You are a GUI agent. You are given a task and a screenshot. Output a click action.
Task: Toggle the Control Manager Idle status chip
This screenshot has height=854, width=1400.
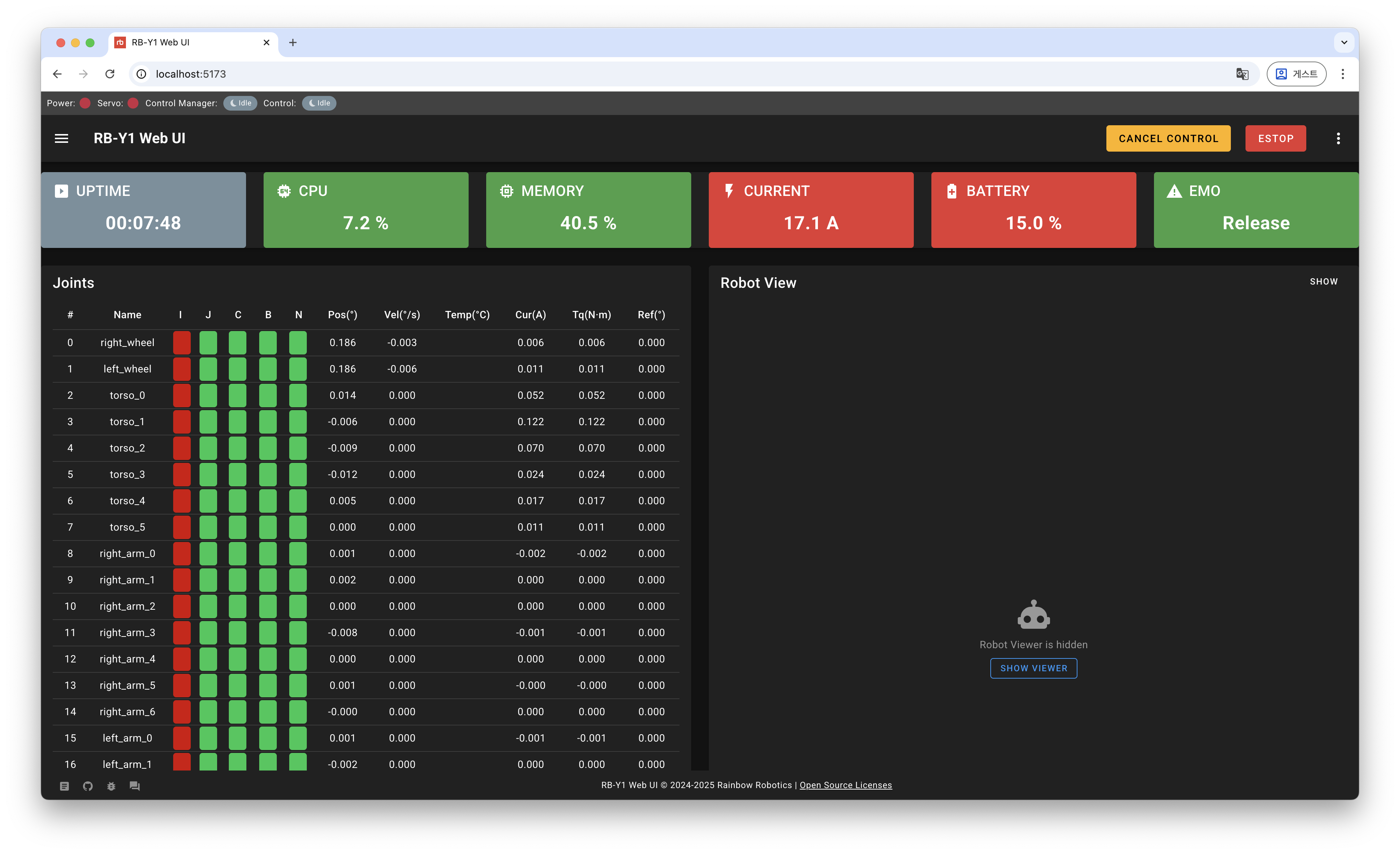pos(240,103)
